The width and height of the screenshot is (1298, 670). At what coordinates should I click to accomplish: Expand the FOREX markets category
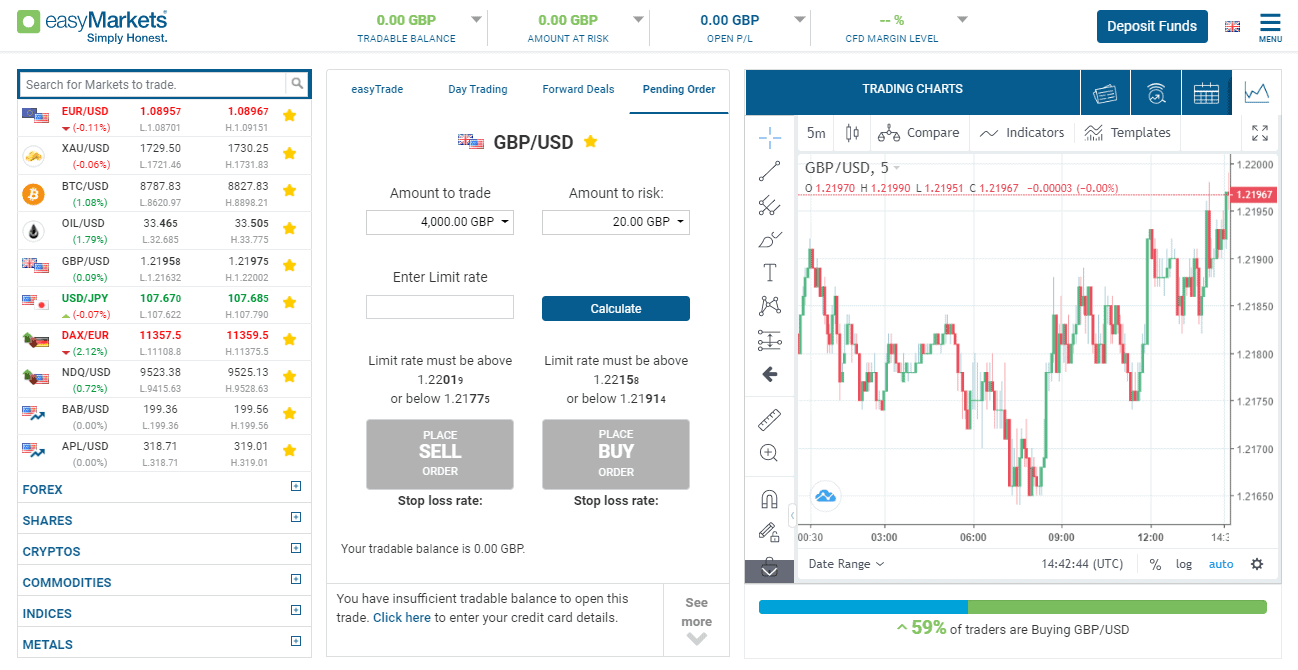point(295,487)
